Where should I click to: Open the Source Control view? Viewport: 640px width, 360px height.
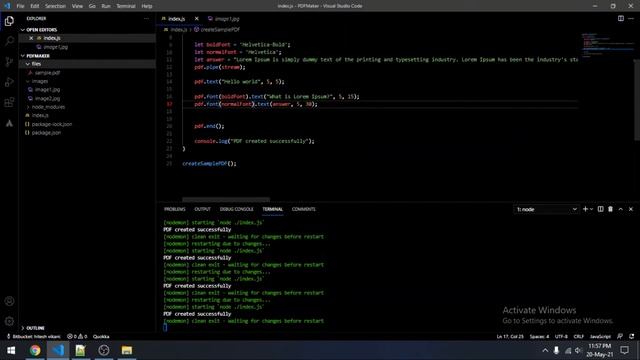point(9,62)
